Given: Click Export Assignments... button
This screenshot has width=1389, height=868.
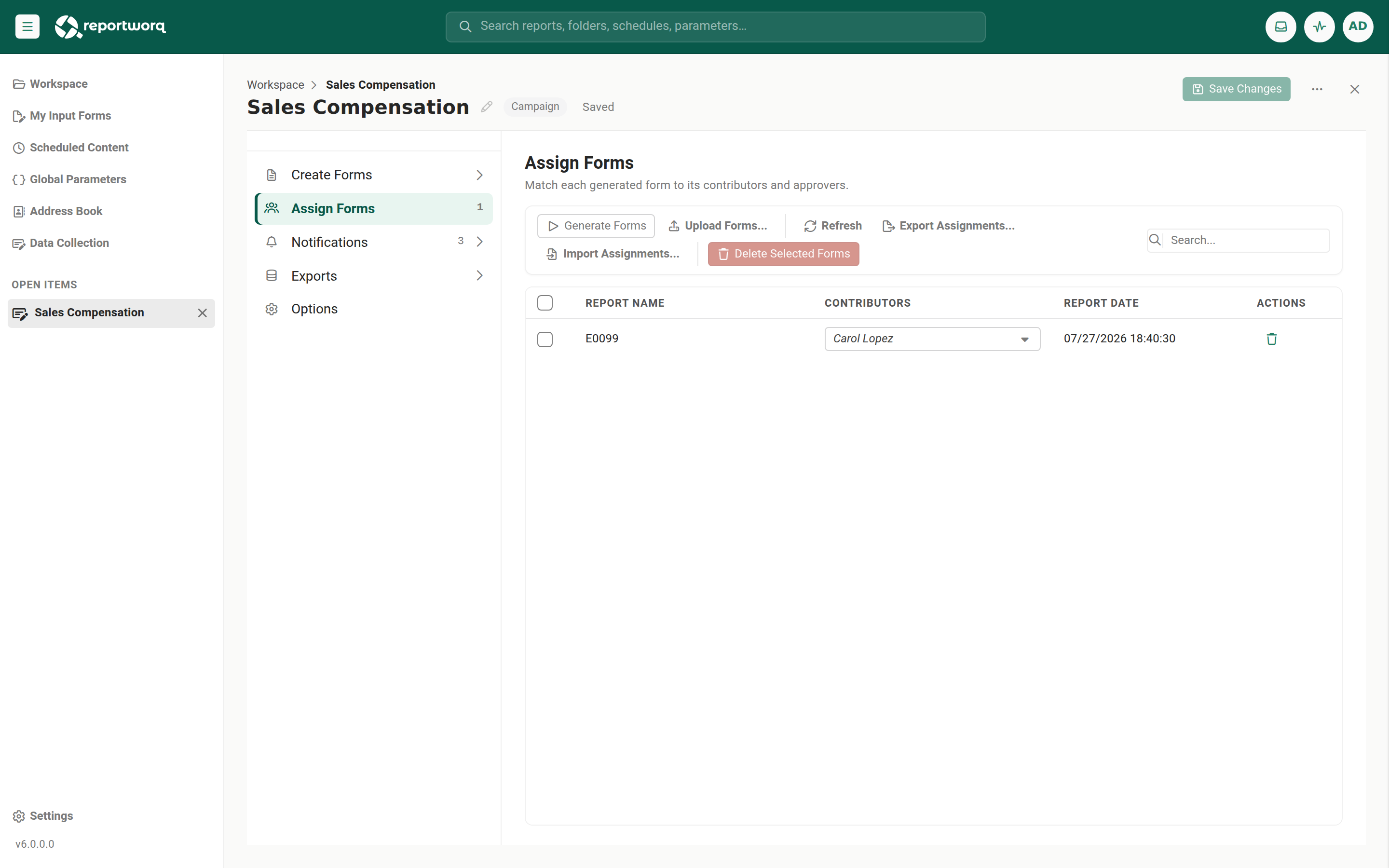Looking at the screenshot, I should (x=948, y=226).
